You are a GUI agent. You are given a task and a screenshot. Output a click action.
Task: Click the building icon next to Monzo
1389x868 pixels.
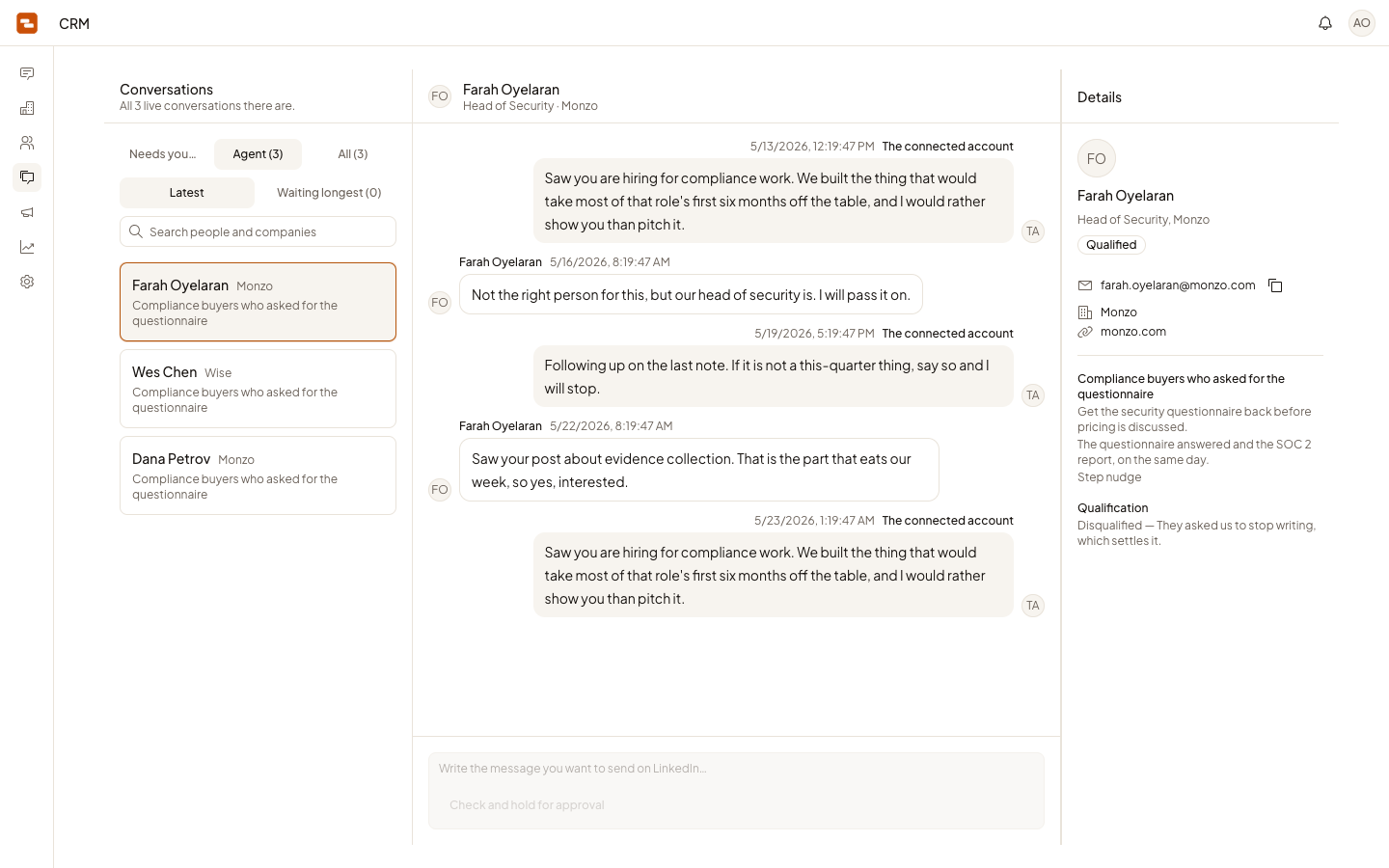coord(1085,312)
